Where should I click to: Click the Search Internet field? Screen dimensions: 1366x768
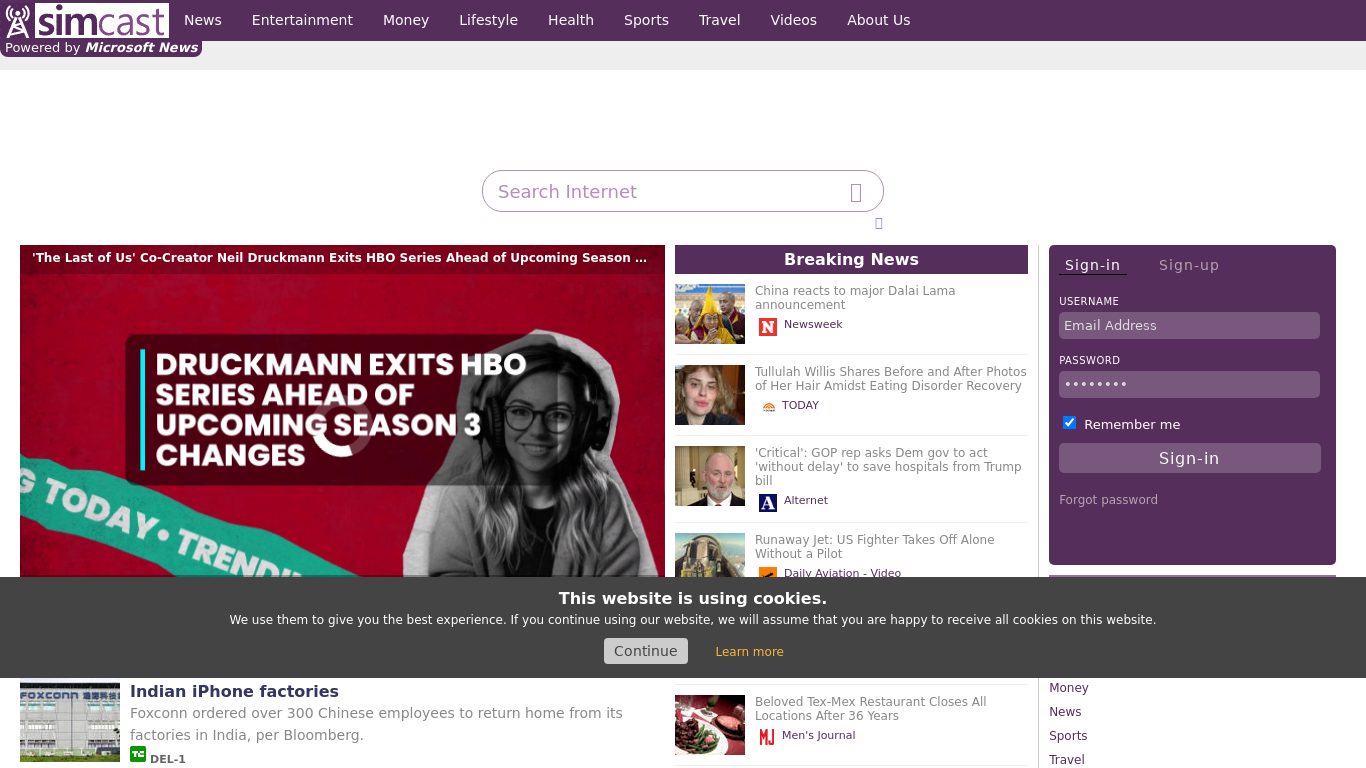pyautogui.click(x=683, y=191)
